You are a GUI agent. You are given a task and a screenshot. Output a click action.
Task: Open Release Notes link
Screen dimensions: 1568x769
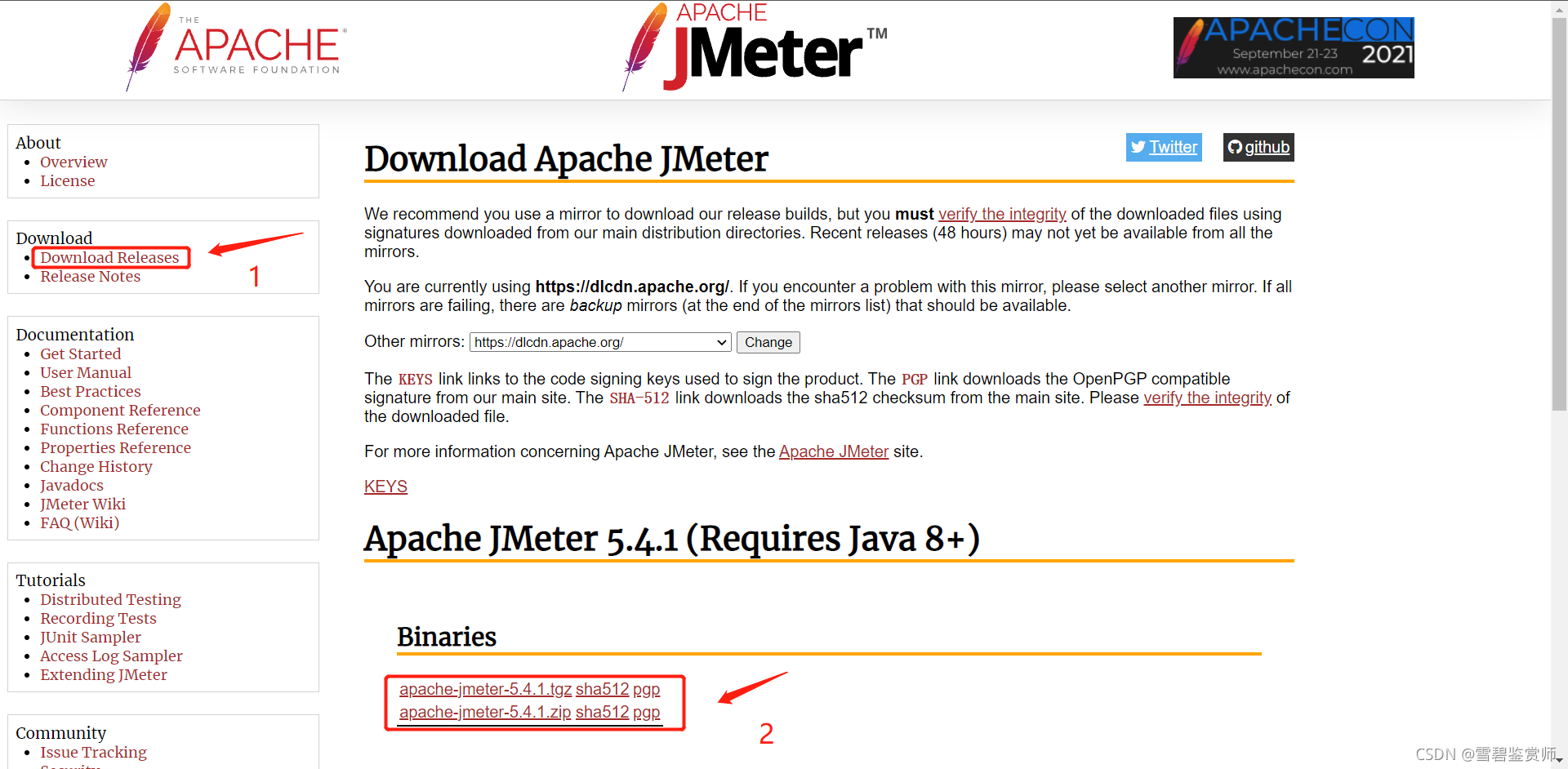coord(91,276)
